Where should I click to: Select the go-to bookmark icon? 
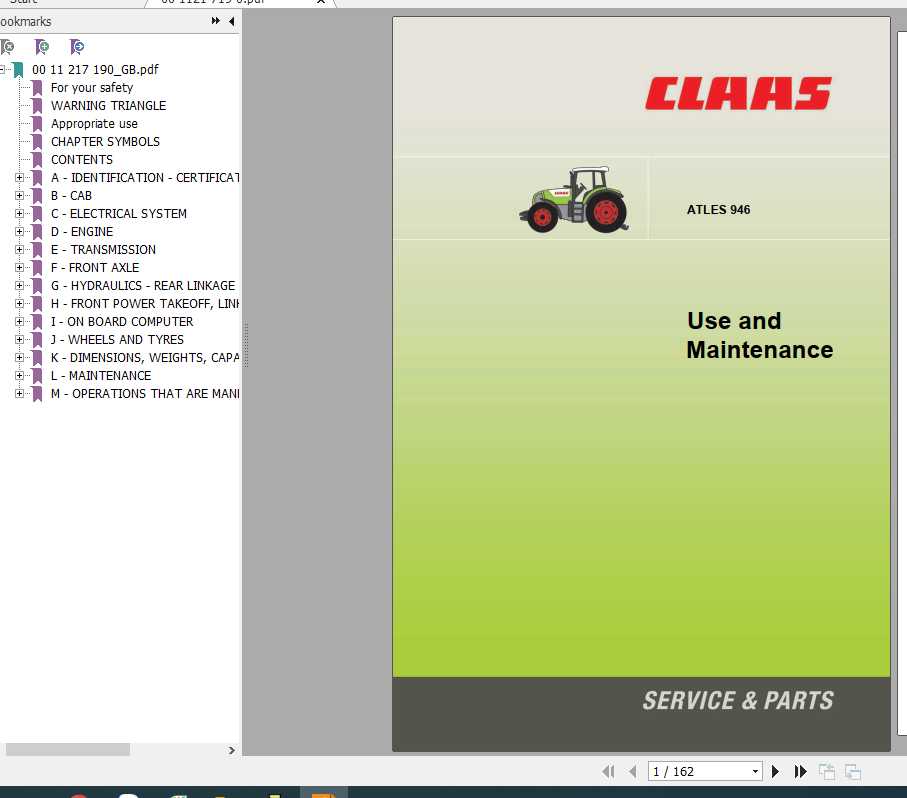pyautogui.click(x=77, y=47)
